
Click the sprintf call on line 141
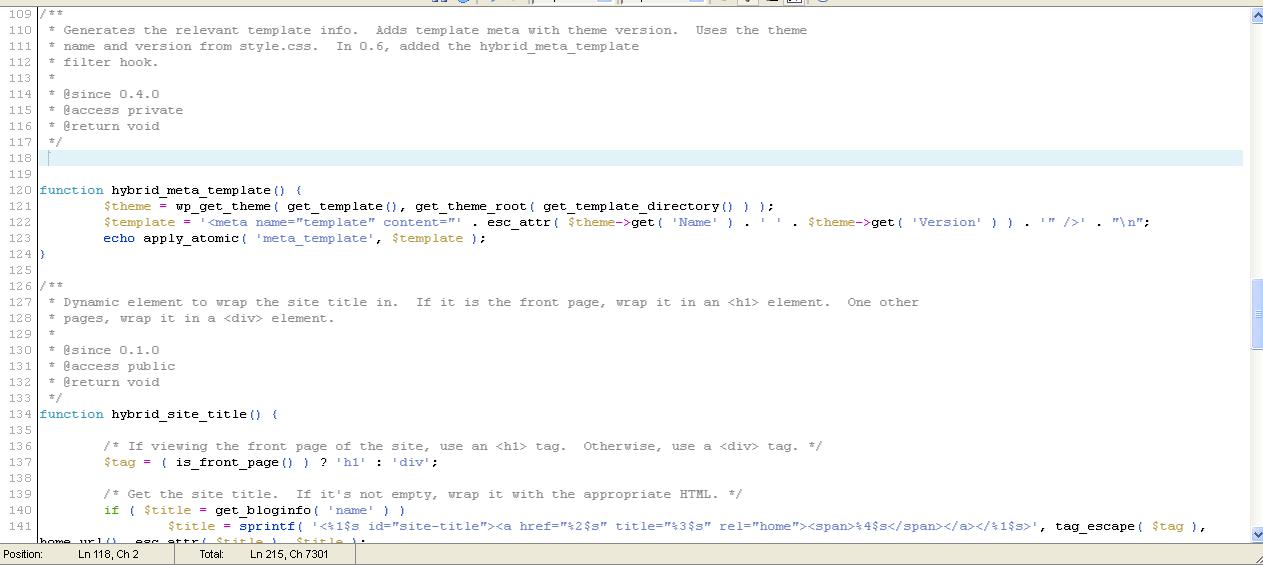(x=267, y=526)
